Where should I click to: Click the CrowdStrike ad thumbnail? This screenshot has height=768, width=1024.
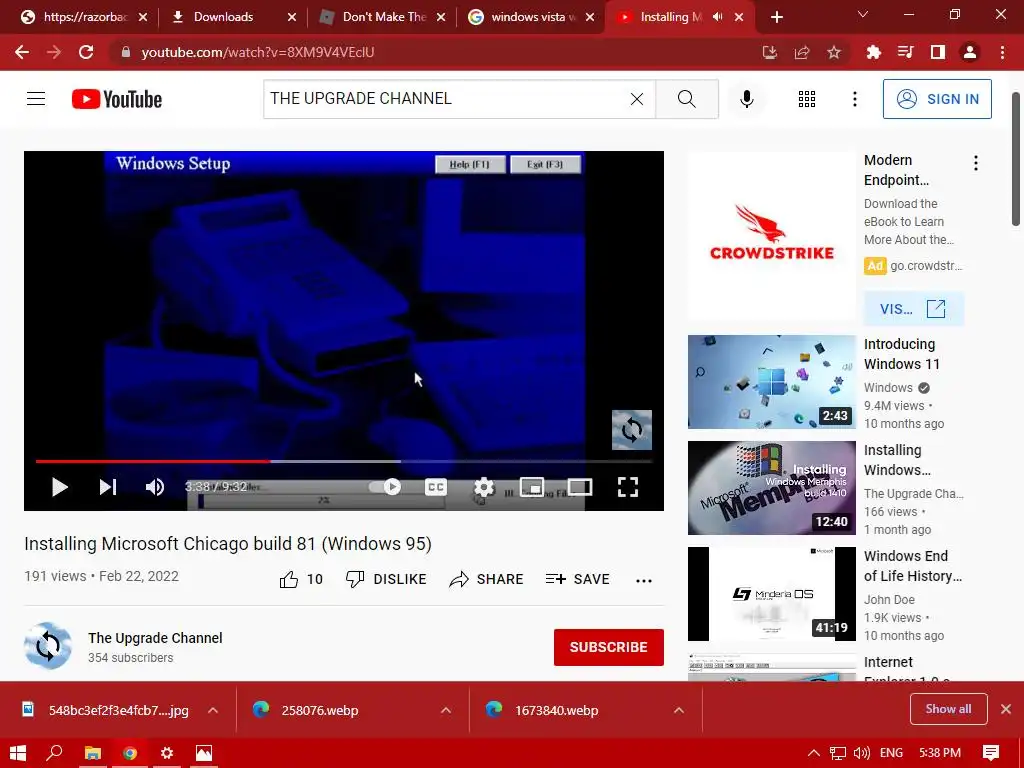point(771,236)
